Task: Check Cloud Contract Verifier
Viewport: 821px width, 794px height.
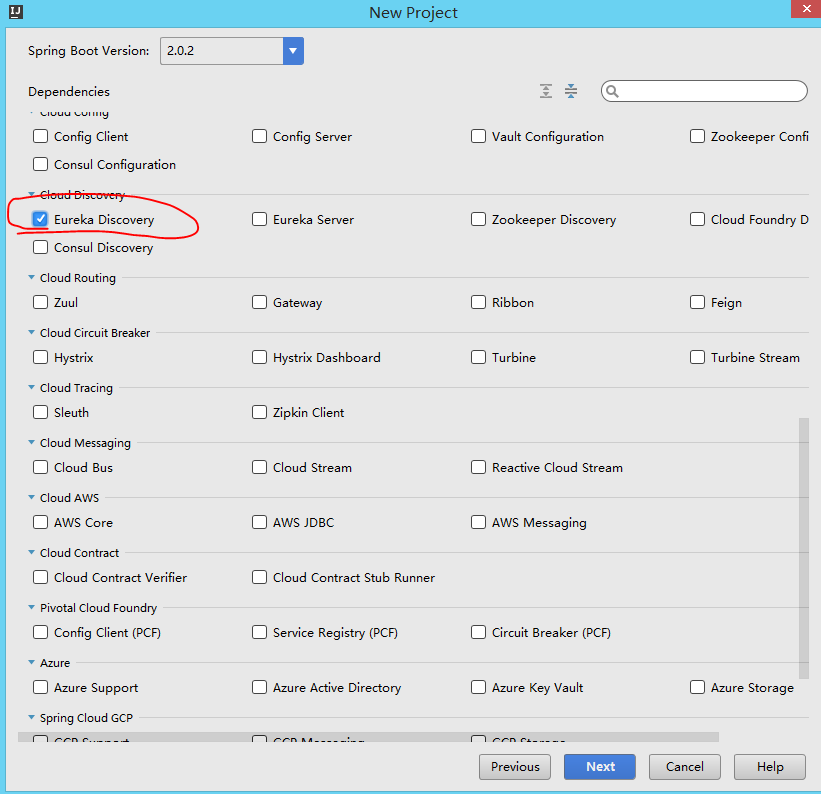Action: [x=40, y=577]
